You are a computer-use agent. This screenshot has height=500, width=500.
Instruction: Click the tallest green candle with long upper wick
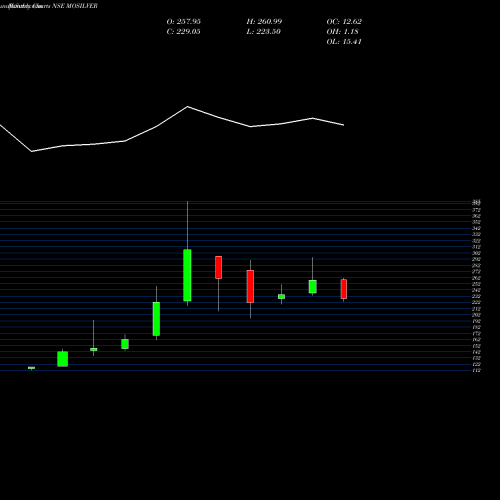[x=187, y=275]
